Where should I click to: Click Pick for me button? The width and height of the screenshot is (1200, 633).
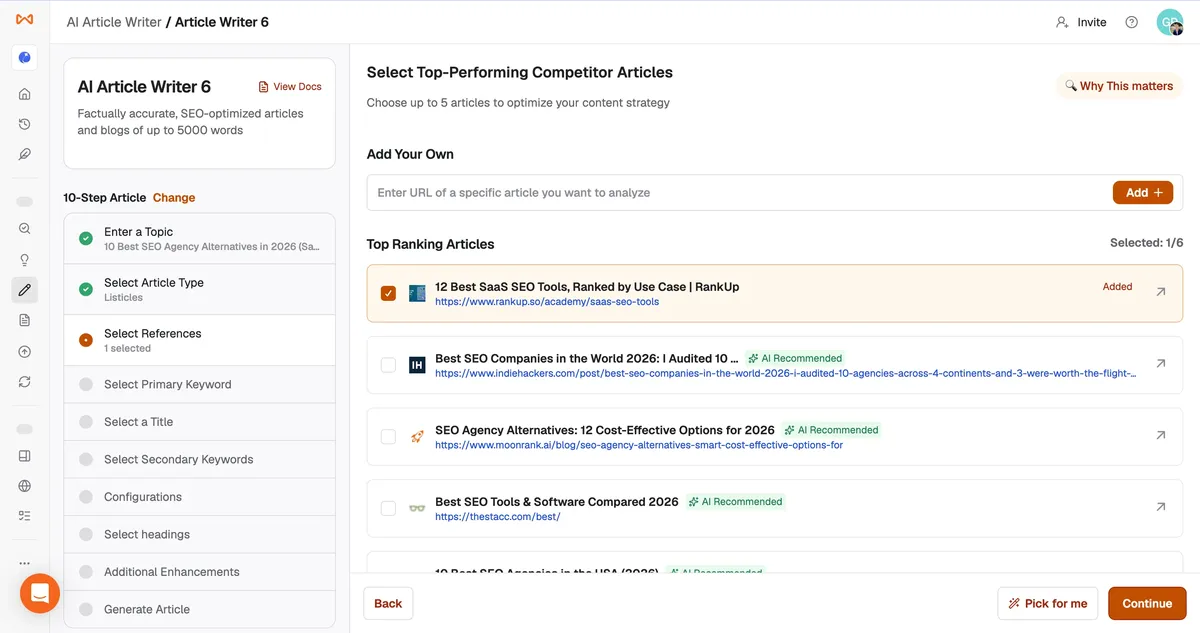pyautogui.click(x=1047, y=603)
